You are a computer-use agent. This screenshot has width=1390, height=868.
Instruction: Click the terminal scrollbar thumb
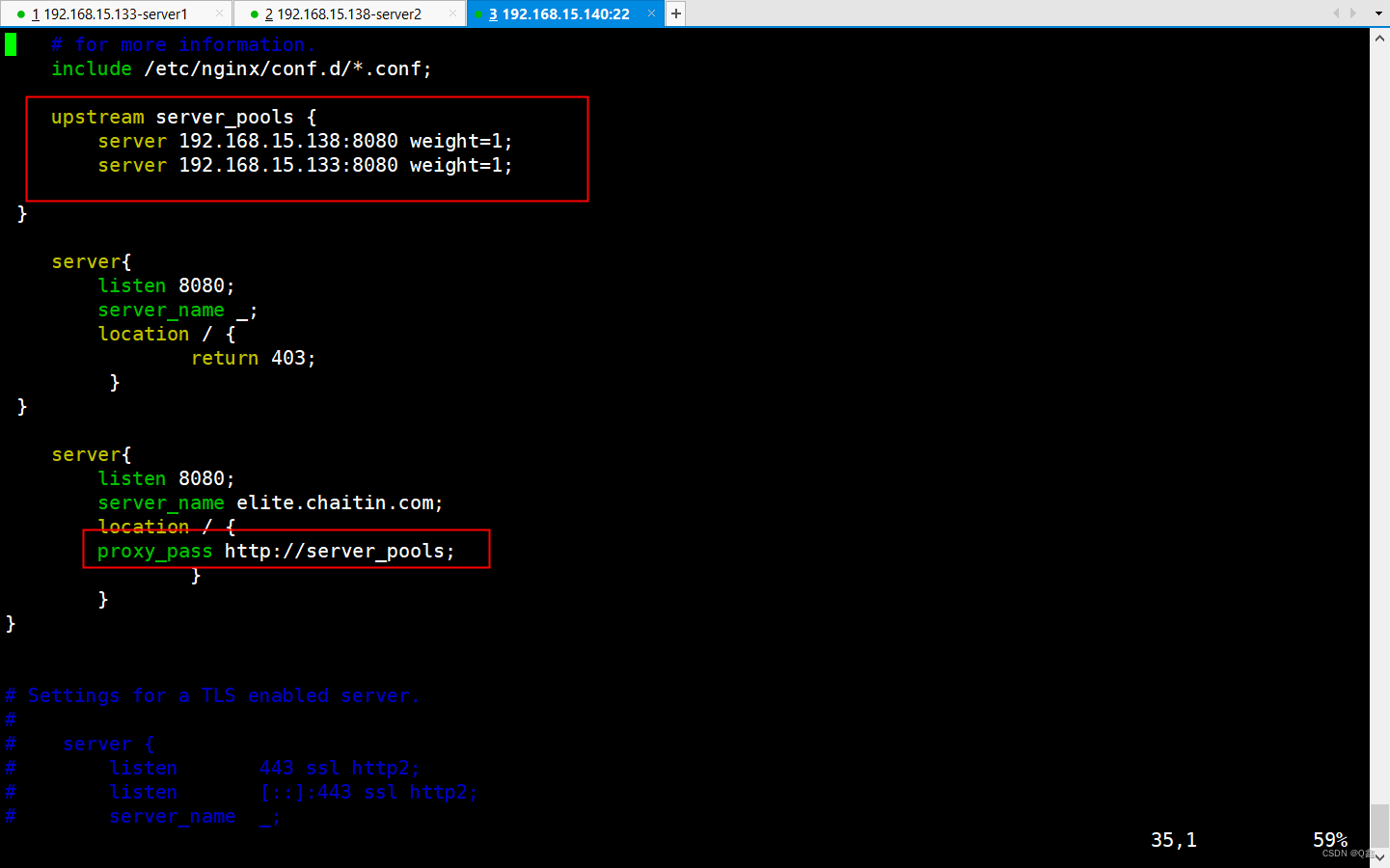[x=1379, y=827]
